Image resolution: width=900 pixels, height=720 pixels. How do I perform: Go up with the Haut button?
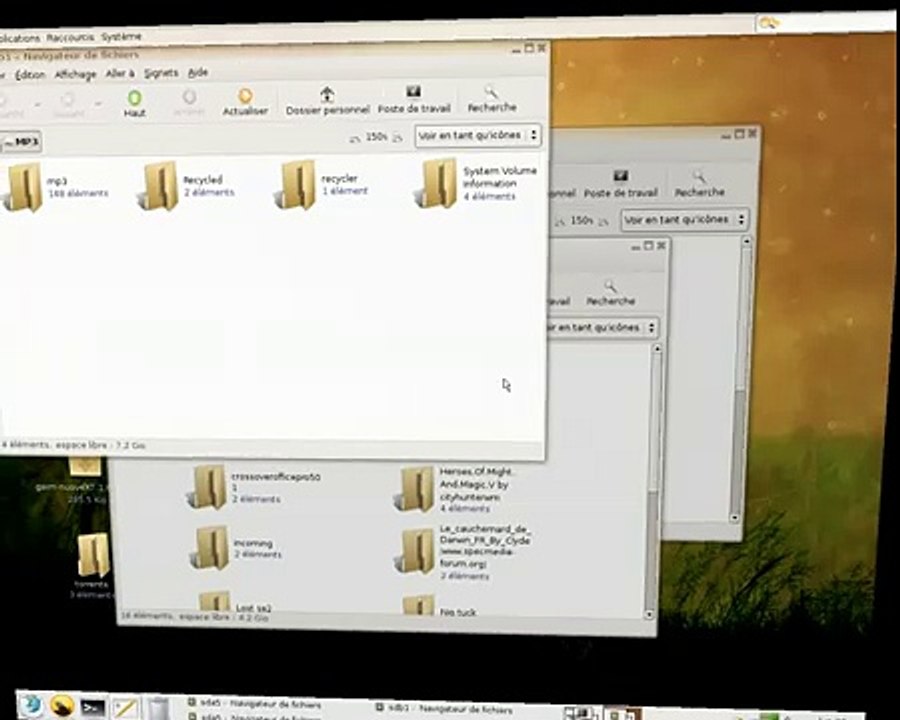click(134, 103)
